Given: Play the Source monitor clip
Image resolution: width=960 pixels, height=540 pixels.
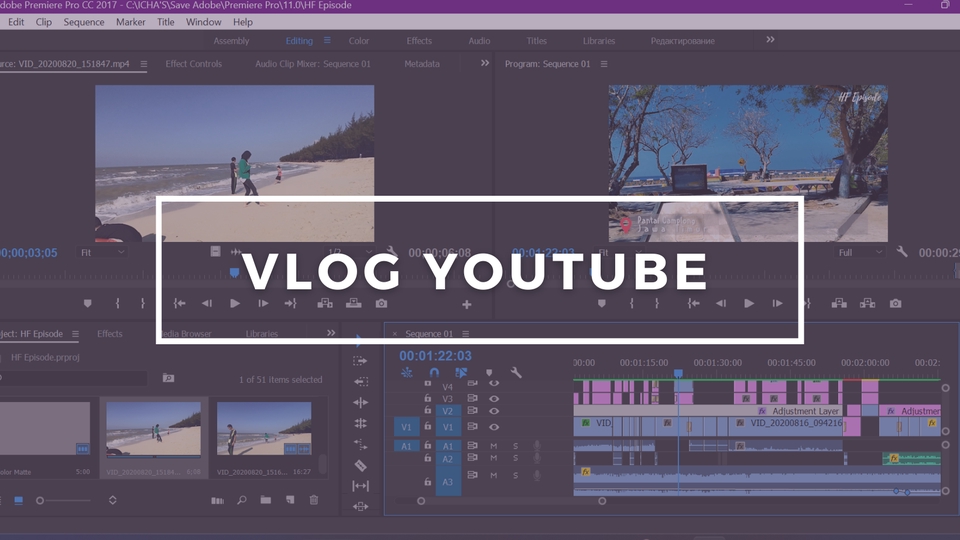Looking at the screenshot, I should coord(234,304).
